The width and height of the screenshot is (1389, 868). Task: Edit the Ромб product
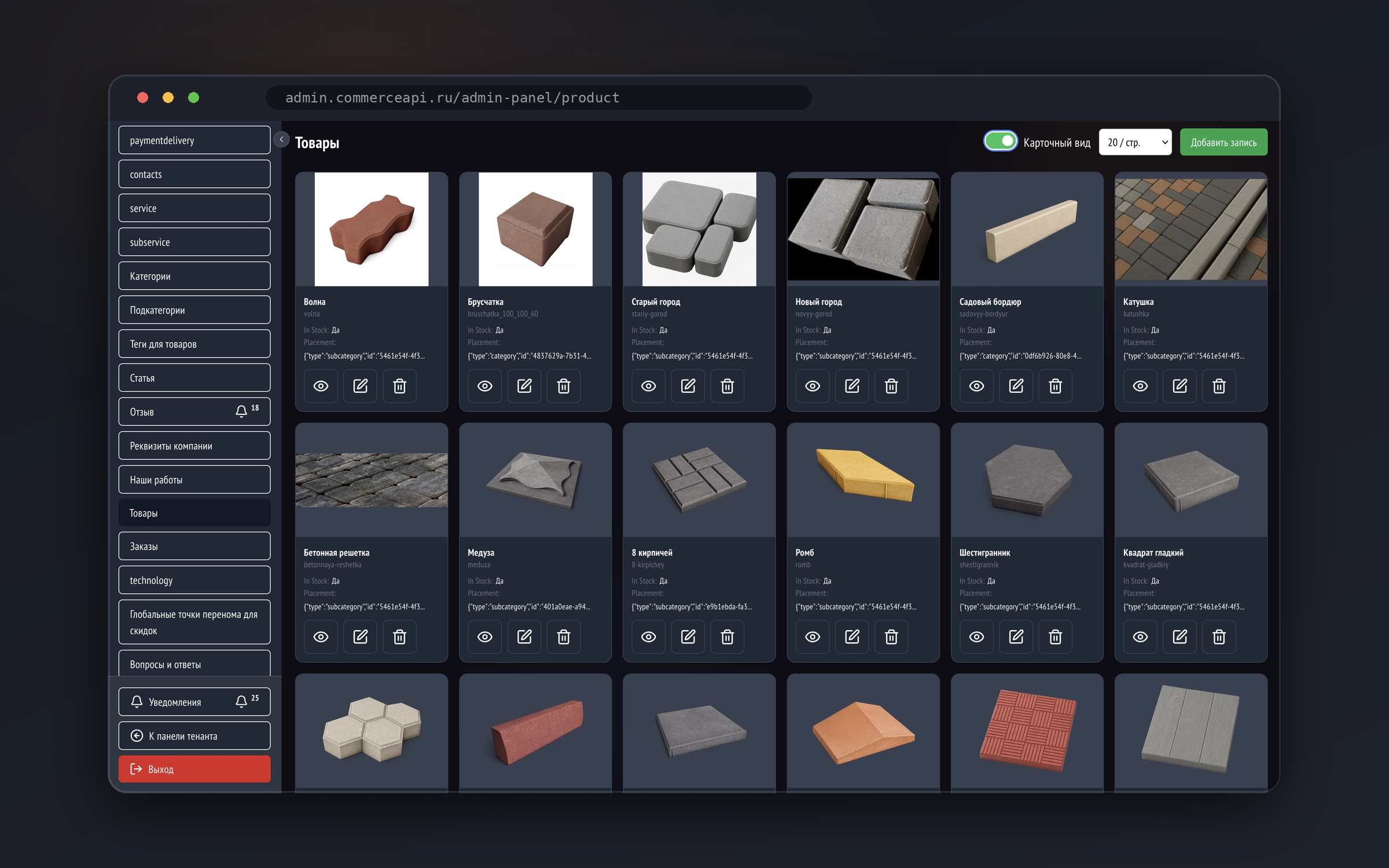(852, 637)
